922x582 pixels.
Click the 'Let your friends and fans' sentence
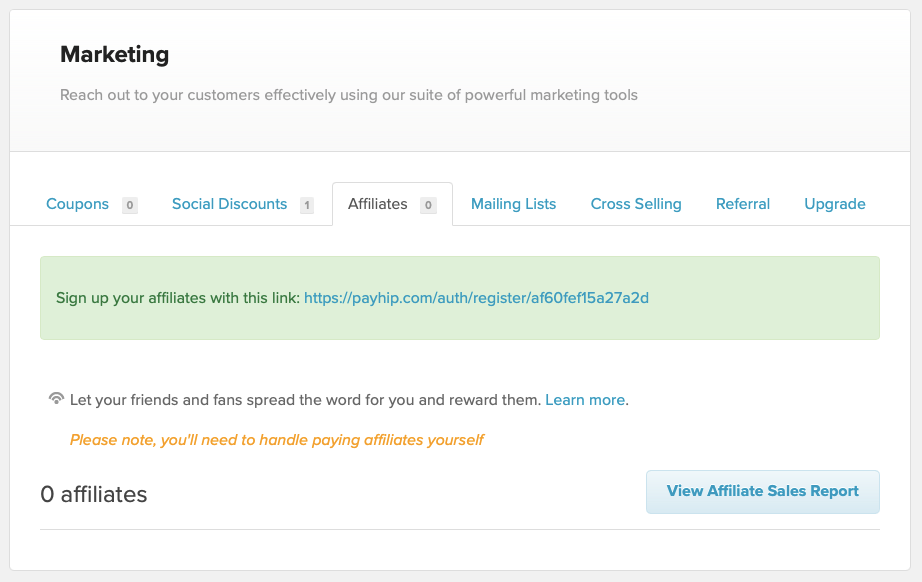tap(305, 400)
